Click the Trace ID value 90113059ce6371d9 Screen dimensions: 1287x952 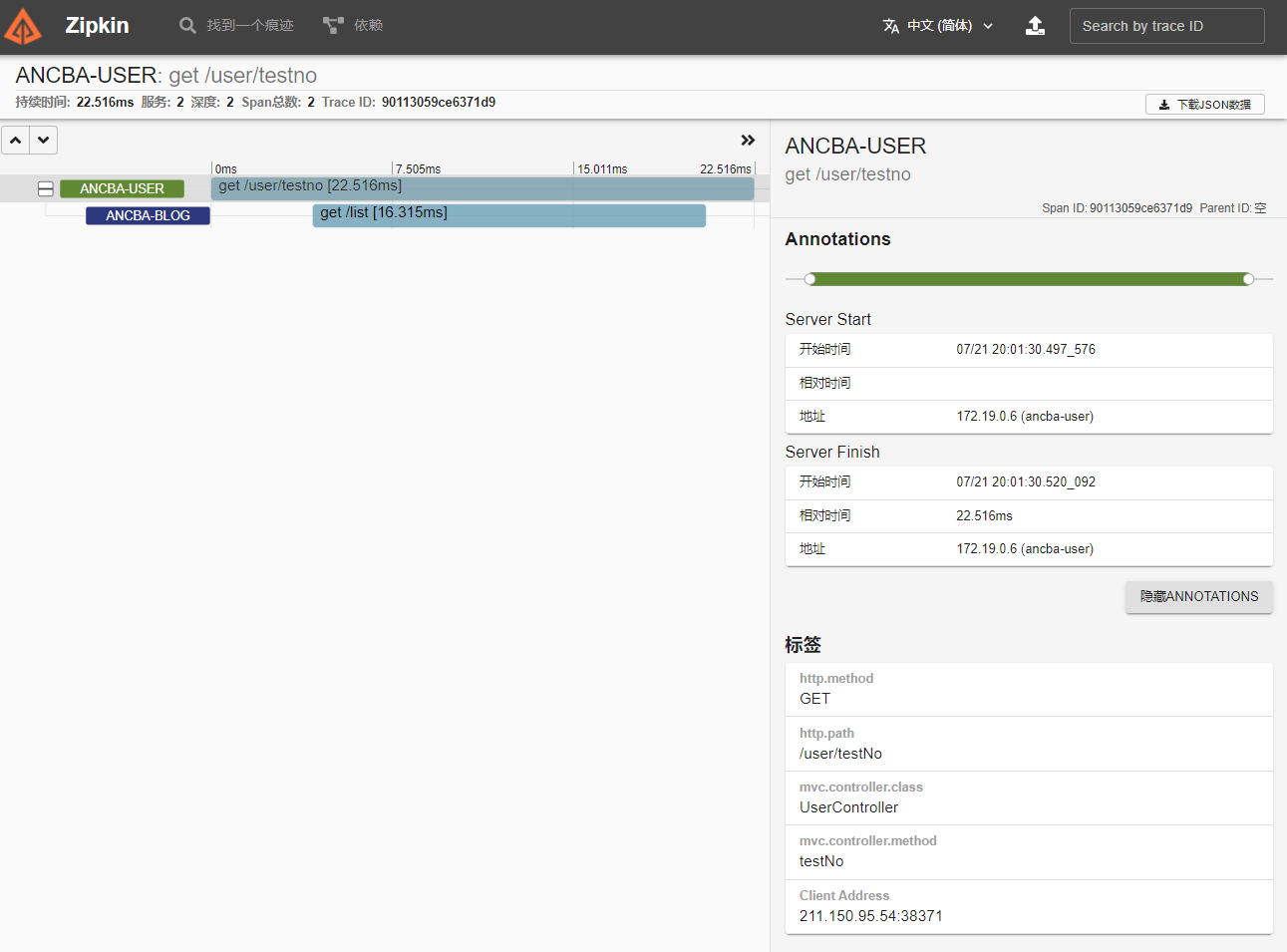pos(439,102)
